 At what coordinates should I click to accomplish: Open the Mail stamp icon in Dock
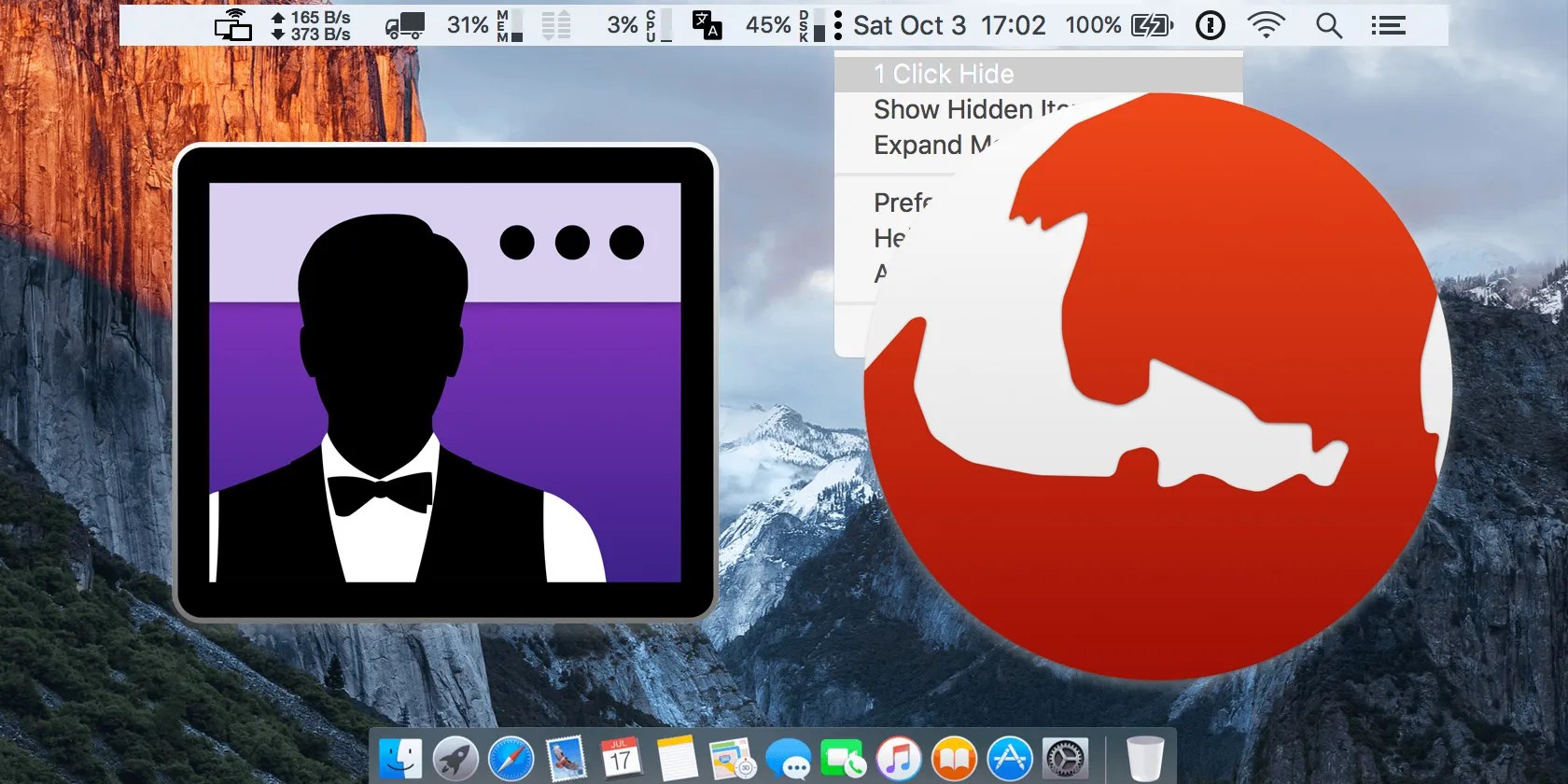point(567,758)
